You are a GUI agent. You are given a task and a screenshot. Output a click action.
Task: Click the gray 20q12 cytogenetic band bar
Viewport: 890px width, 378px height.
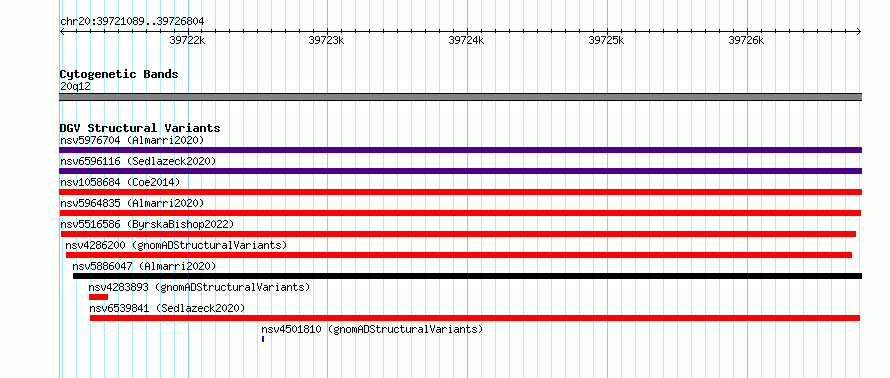click(460, 97)
